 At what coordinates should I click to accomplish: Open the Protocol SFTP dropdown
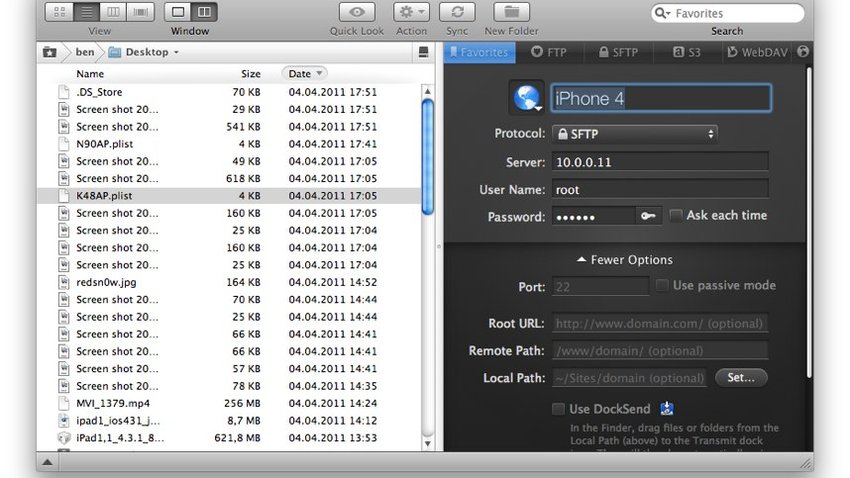pyautogui.click(x=634, y=134)
